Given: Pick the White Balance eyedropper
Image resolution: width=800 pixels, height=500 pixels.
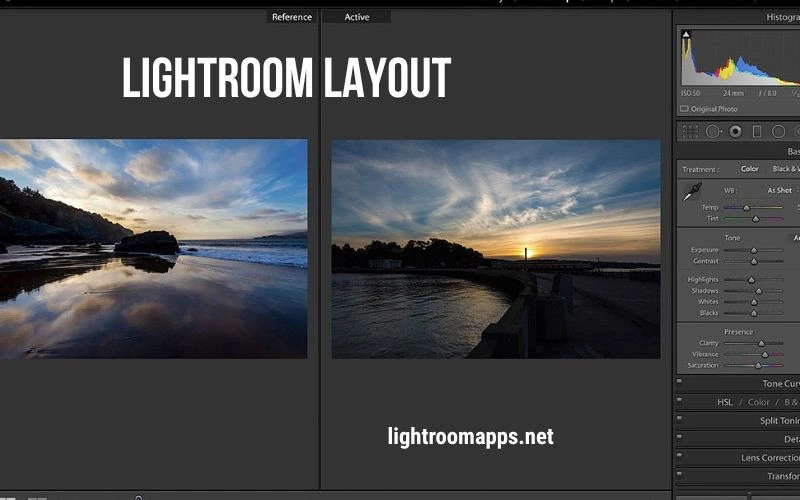Looking at the screenshot, I should pyautogui.click(x=692, y=192).
